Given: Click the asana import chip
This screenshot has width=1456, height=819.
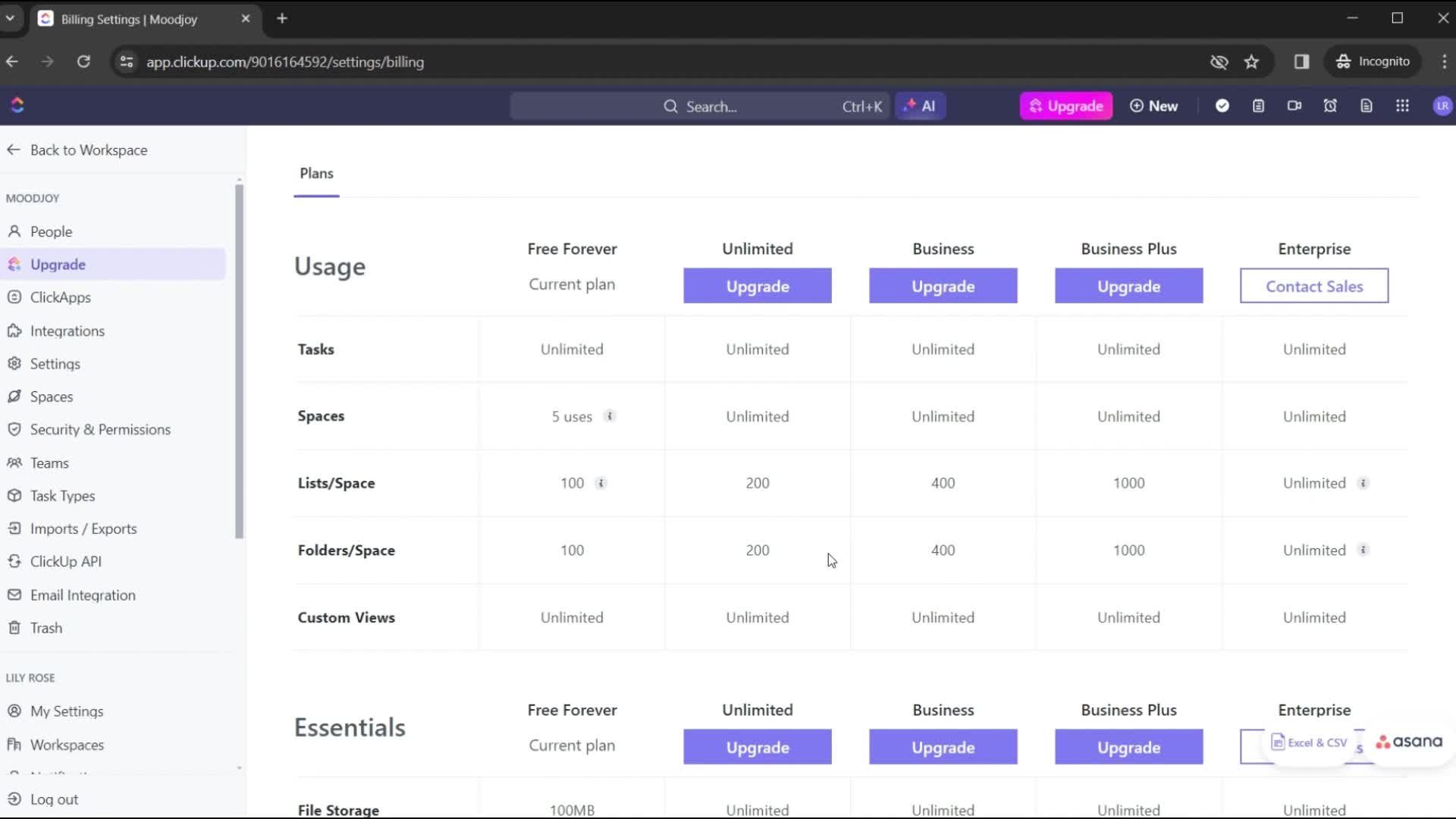Looking at the screenshot, I should 1409,742.
